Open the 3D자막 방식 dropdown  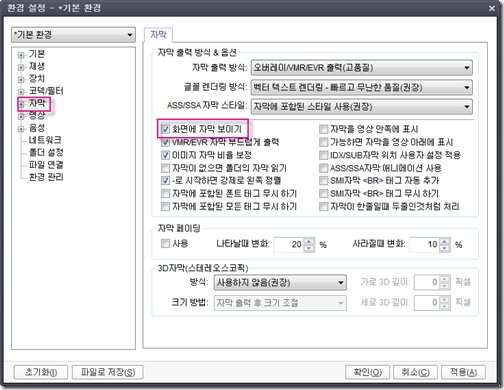tap(280, 283)
